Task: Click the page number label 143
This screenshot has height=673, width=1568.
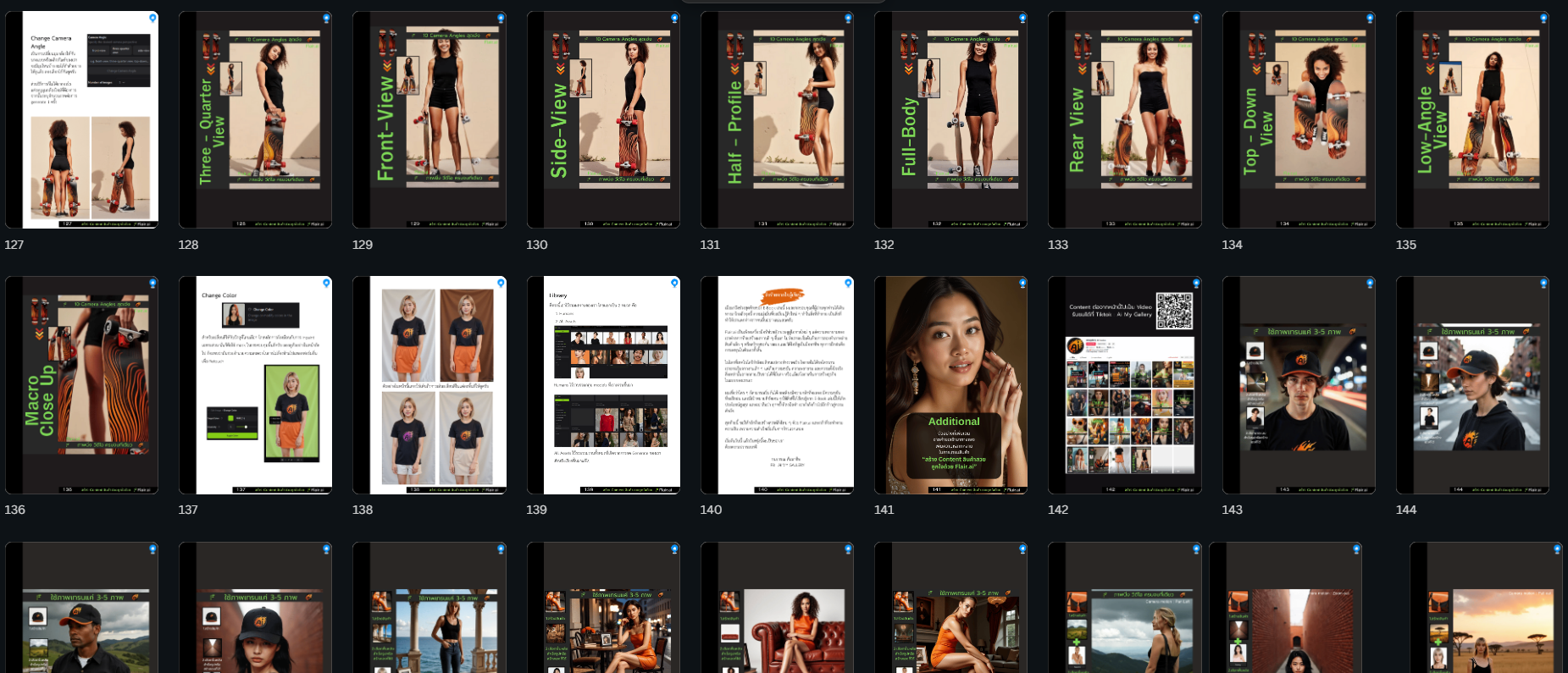Action: coord(1232,510)
